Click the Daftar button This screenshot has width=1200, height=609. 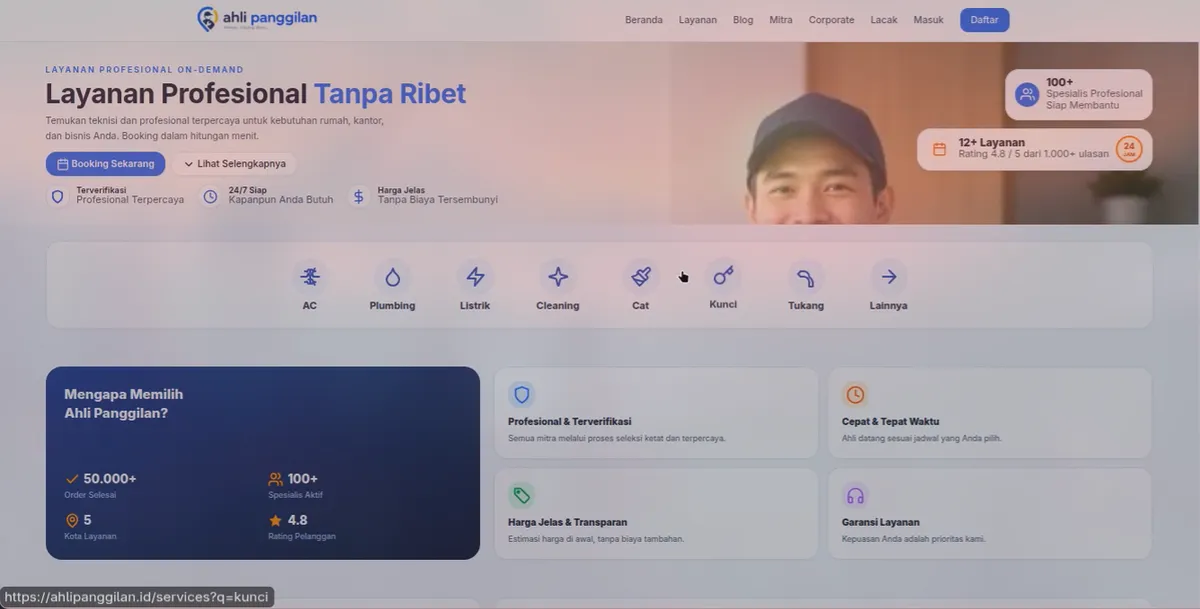coord(985,20)
